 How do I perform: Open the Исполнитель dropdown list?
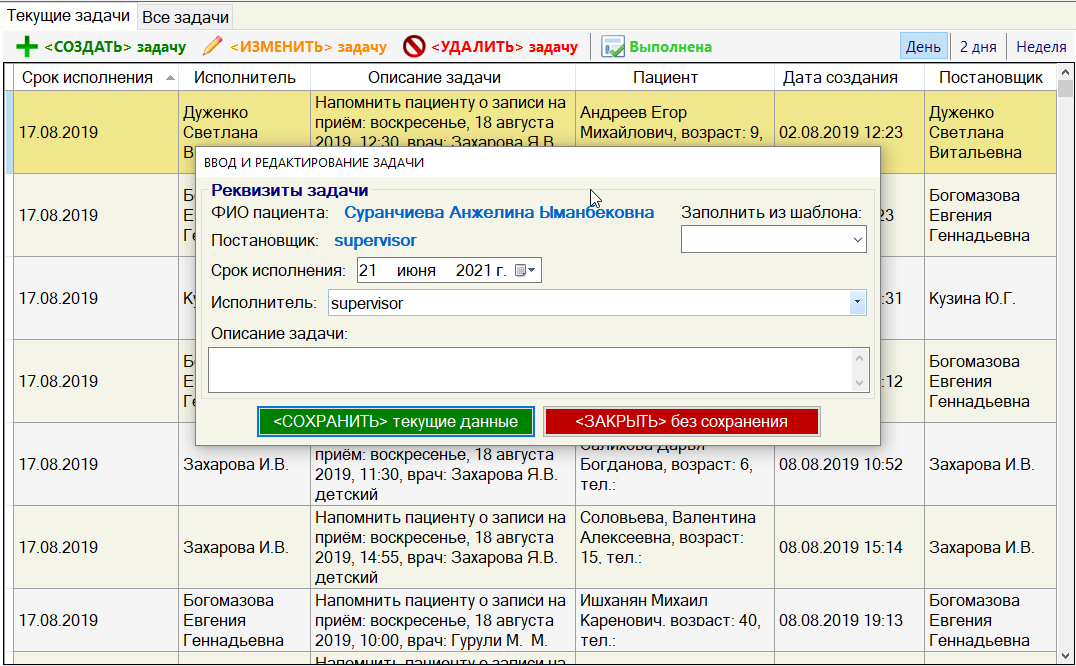point(857,303)
